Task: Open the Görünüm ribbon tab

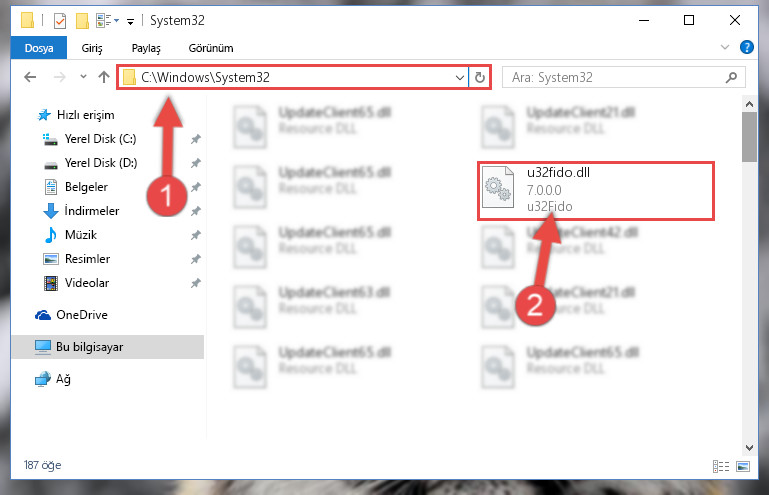Action: (211, 48)
